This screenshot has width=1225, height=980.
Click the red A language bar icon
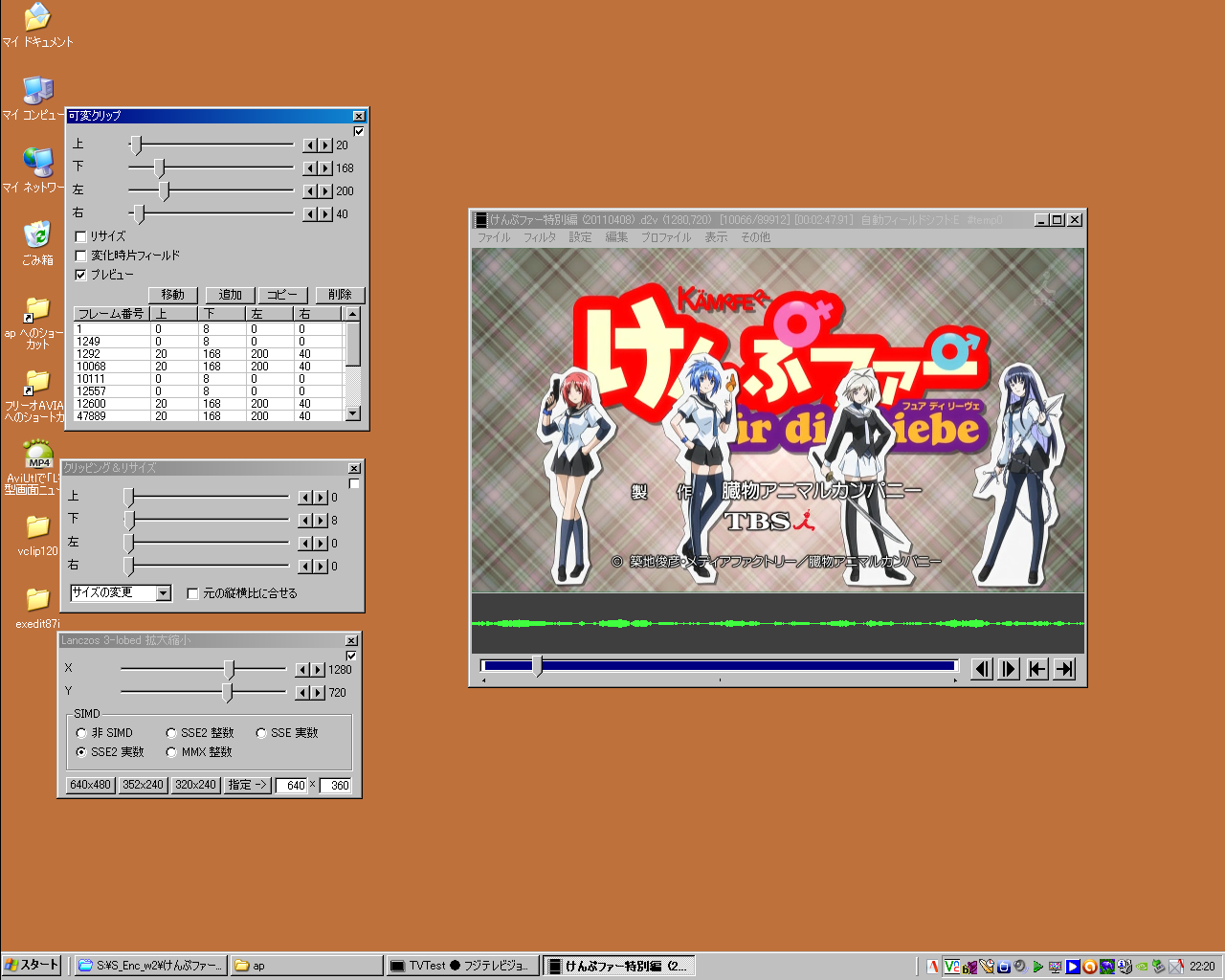932,967
